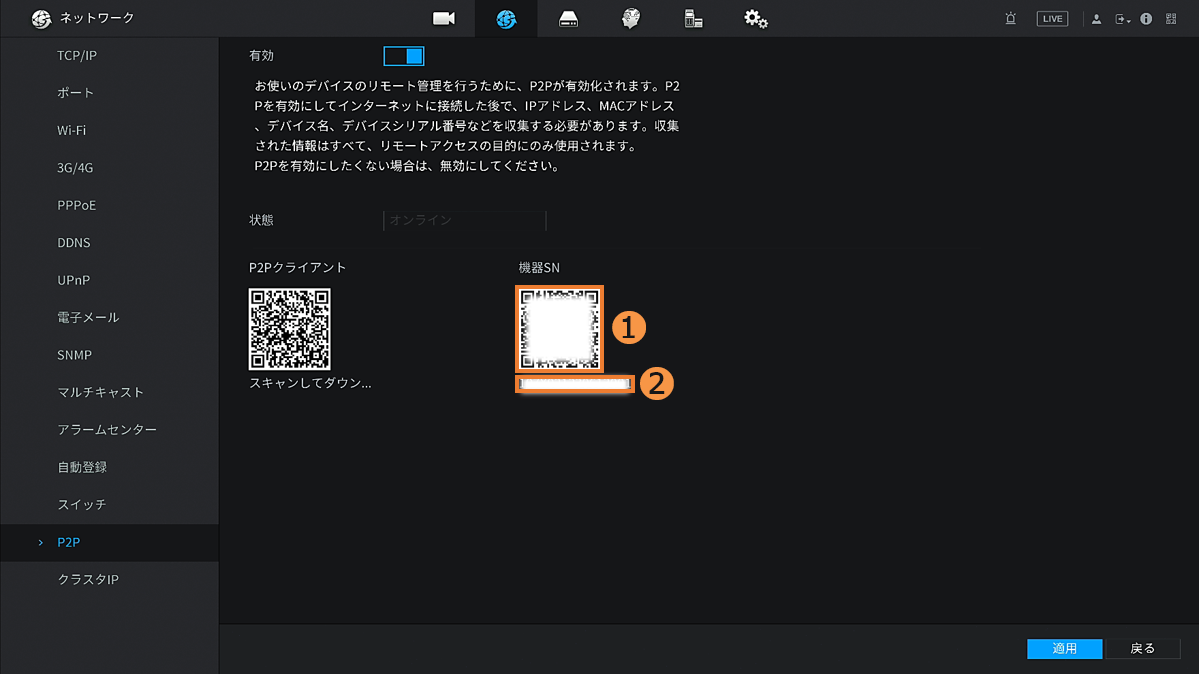
Task: Open the camera settings icon
Action: [x=443, y=19]
